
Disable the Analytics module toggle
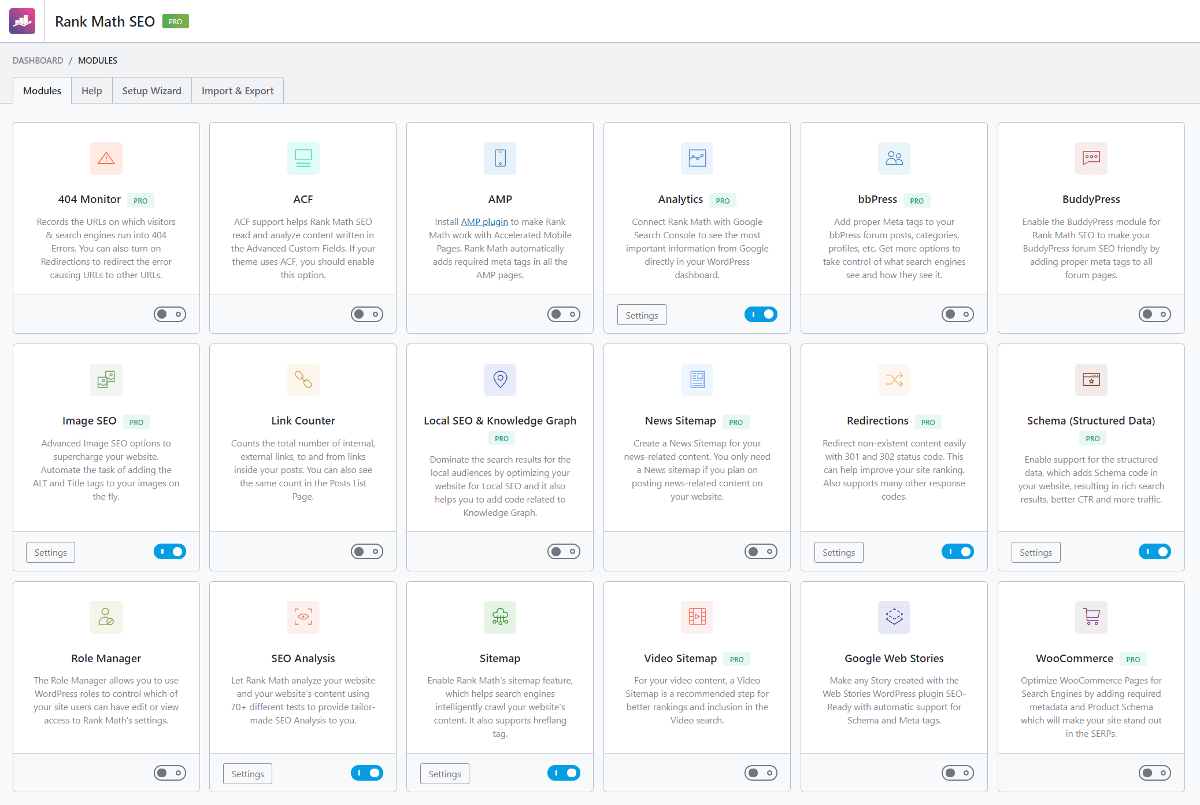(x=760, y=314)
